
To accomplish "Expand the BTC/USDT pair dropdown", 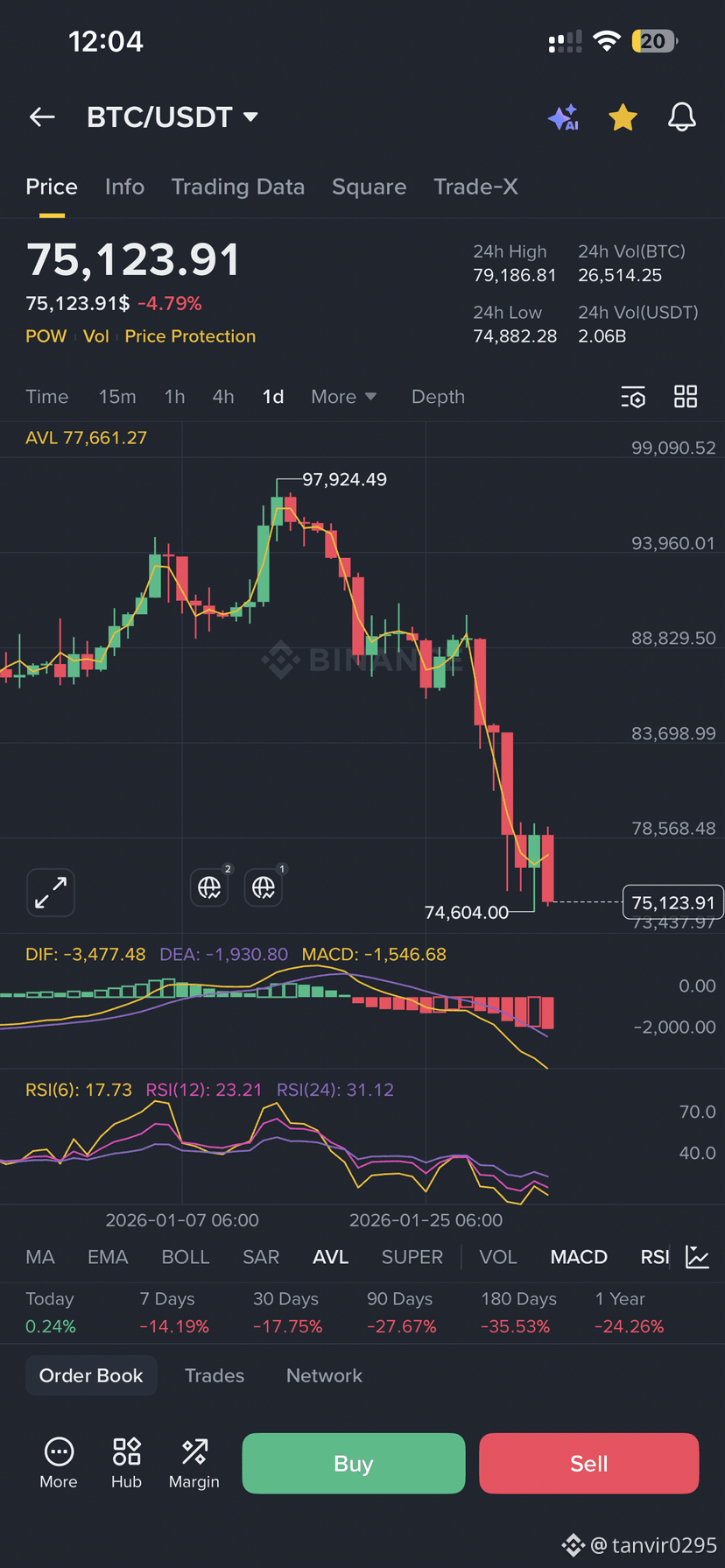I will click(250, 117).
